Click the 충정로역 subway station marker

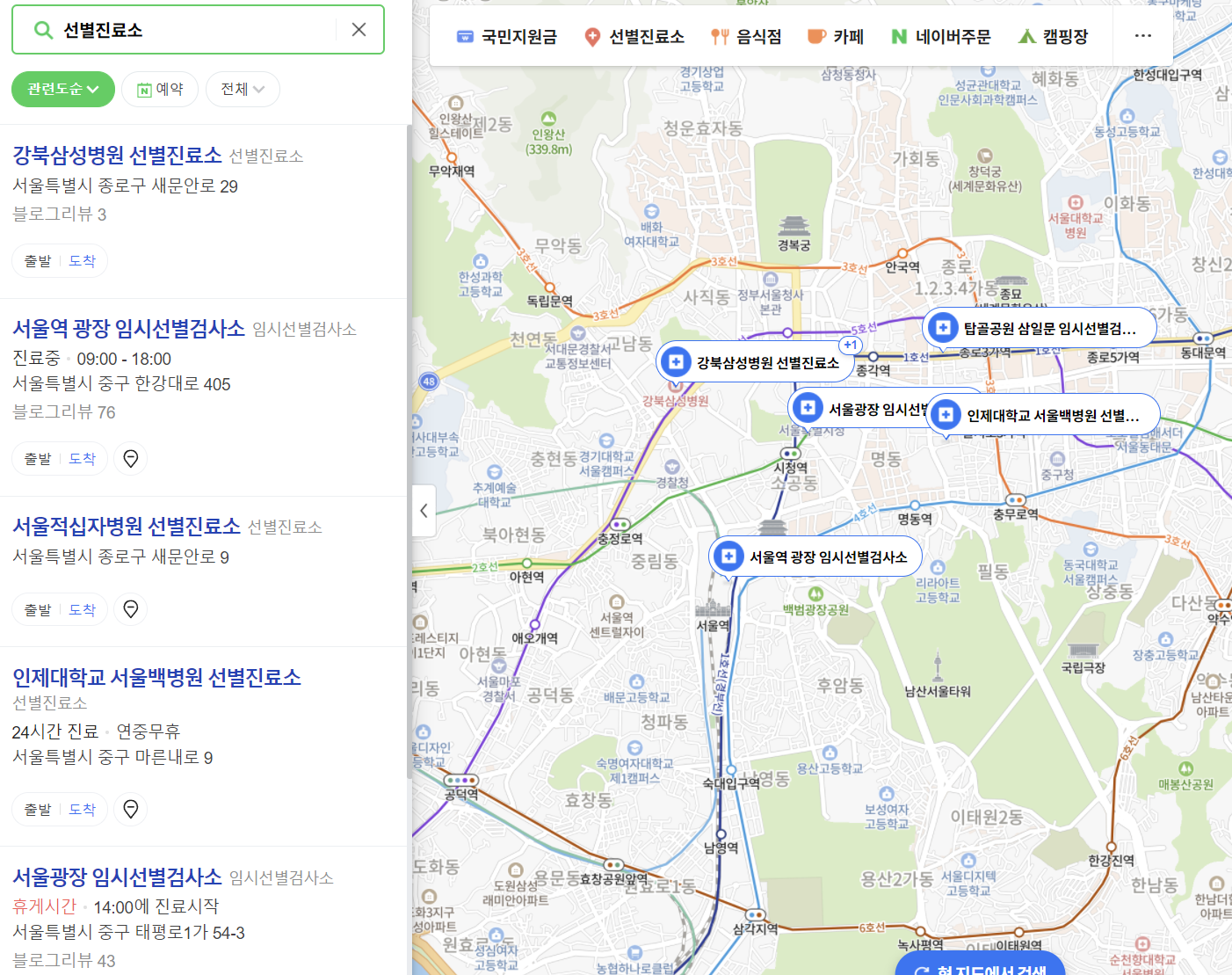click(x=620, y=525)
